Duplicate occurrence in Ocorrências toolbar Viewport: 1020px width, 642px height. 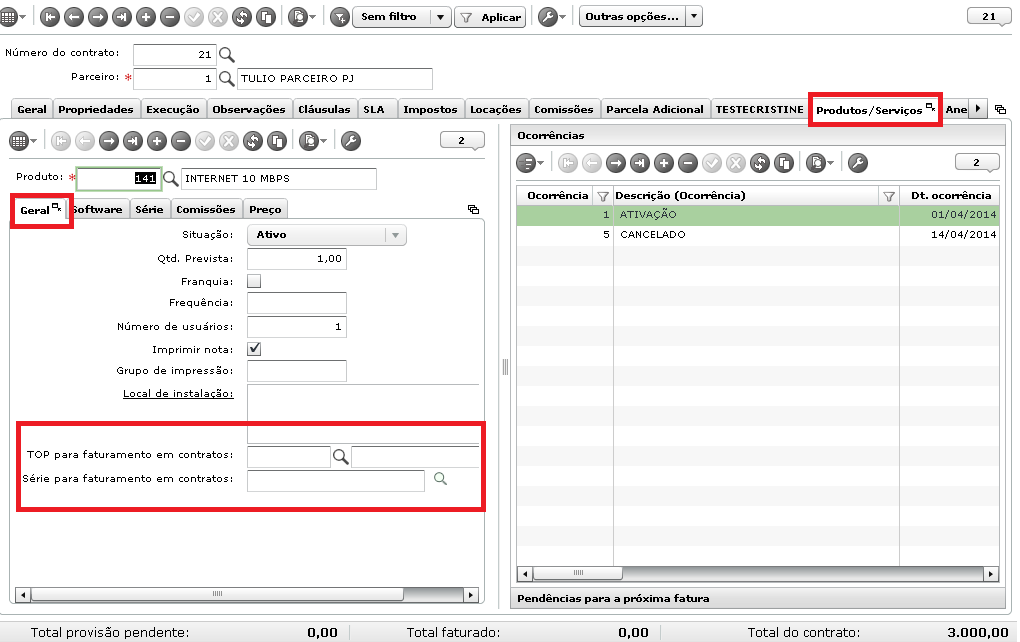click(784, 163)
